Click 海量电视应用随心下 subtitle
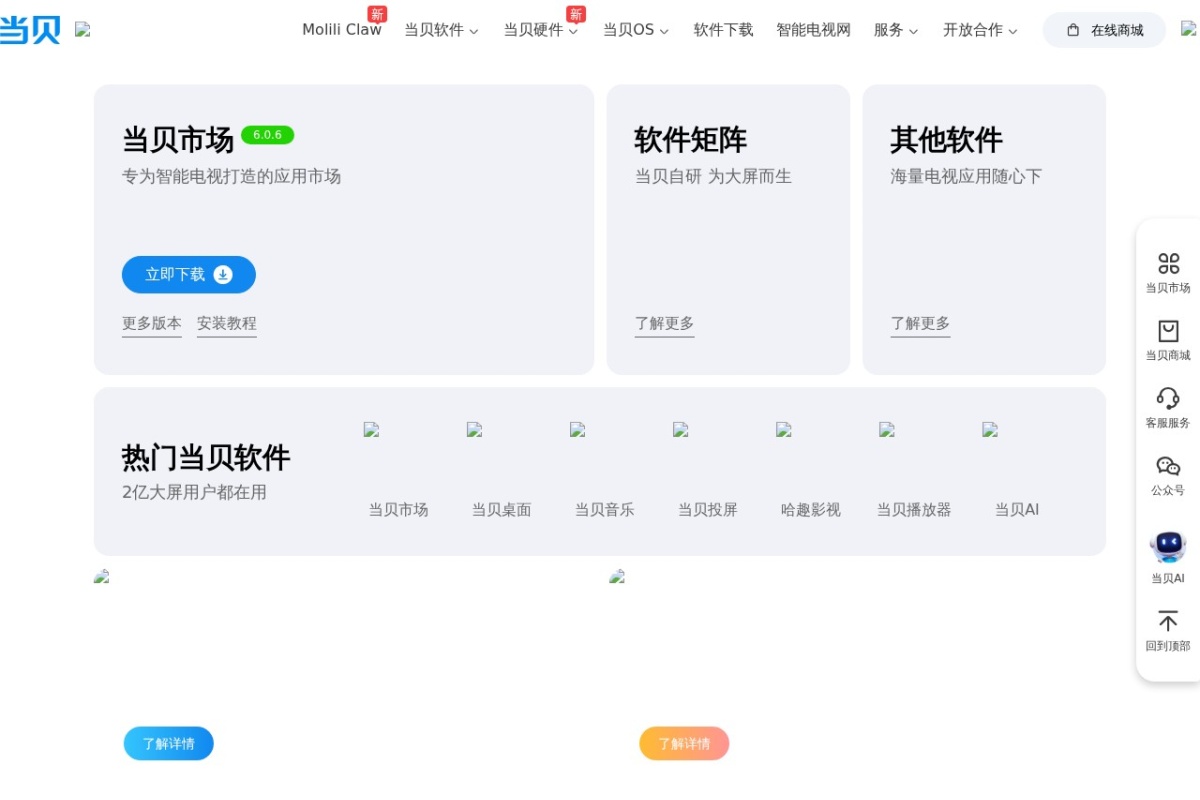The width and height of the screenshot is (1200, 800). [966, 177]
